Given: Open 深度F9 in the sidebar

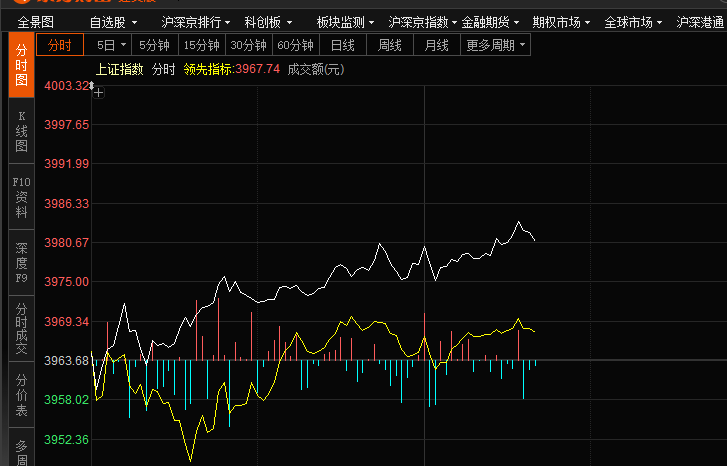Looking at the screenshot, I should tap(21, 263).
